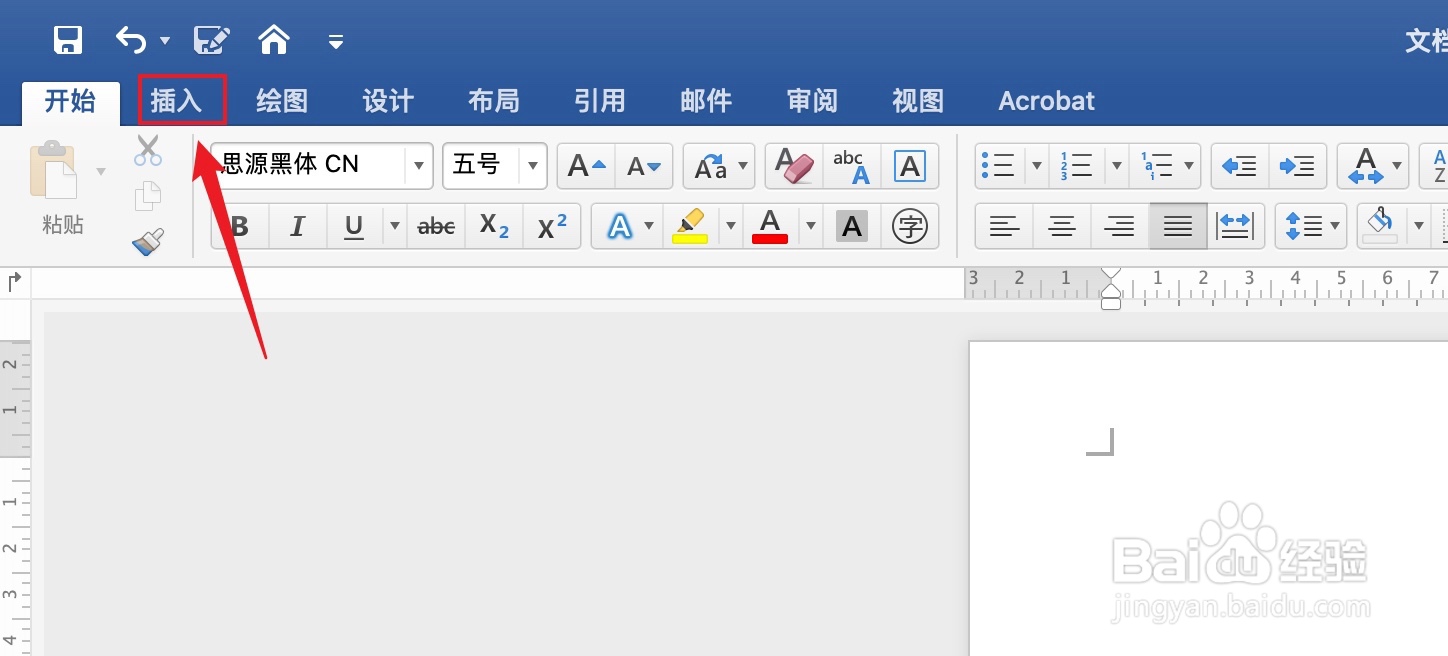
Task: Undo the last action
Action: pos(131,40)
